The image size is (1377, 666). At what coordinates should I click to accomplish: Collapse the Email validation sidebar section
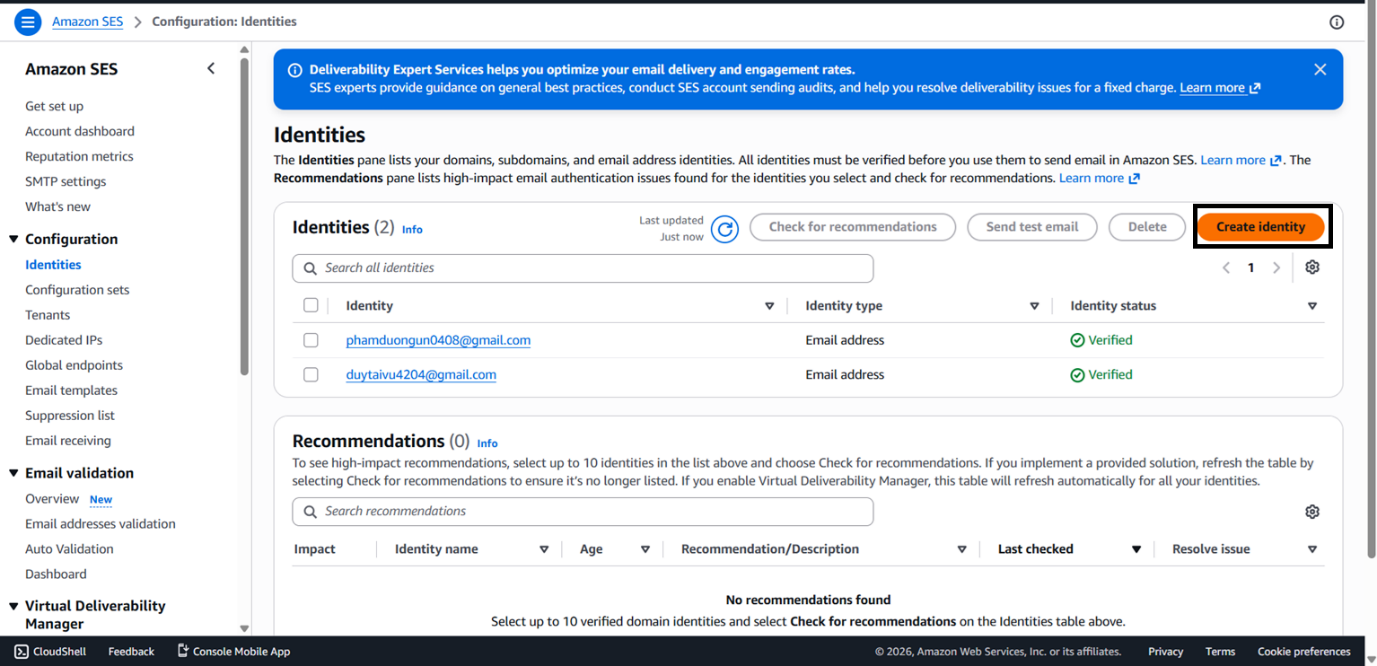point(14,473)
